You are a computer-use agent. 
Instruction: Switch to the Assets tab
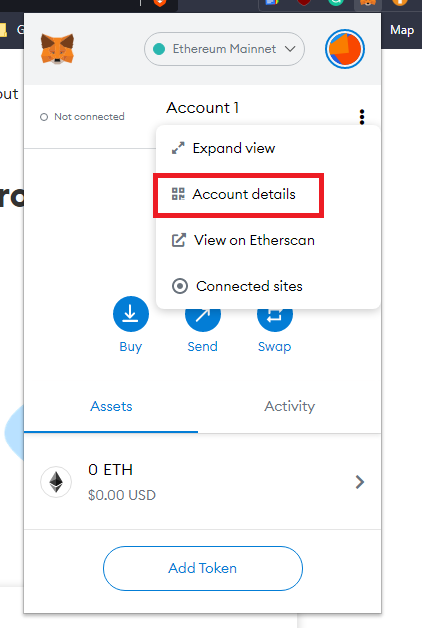point(111,407)
